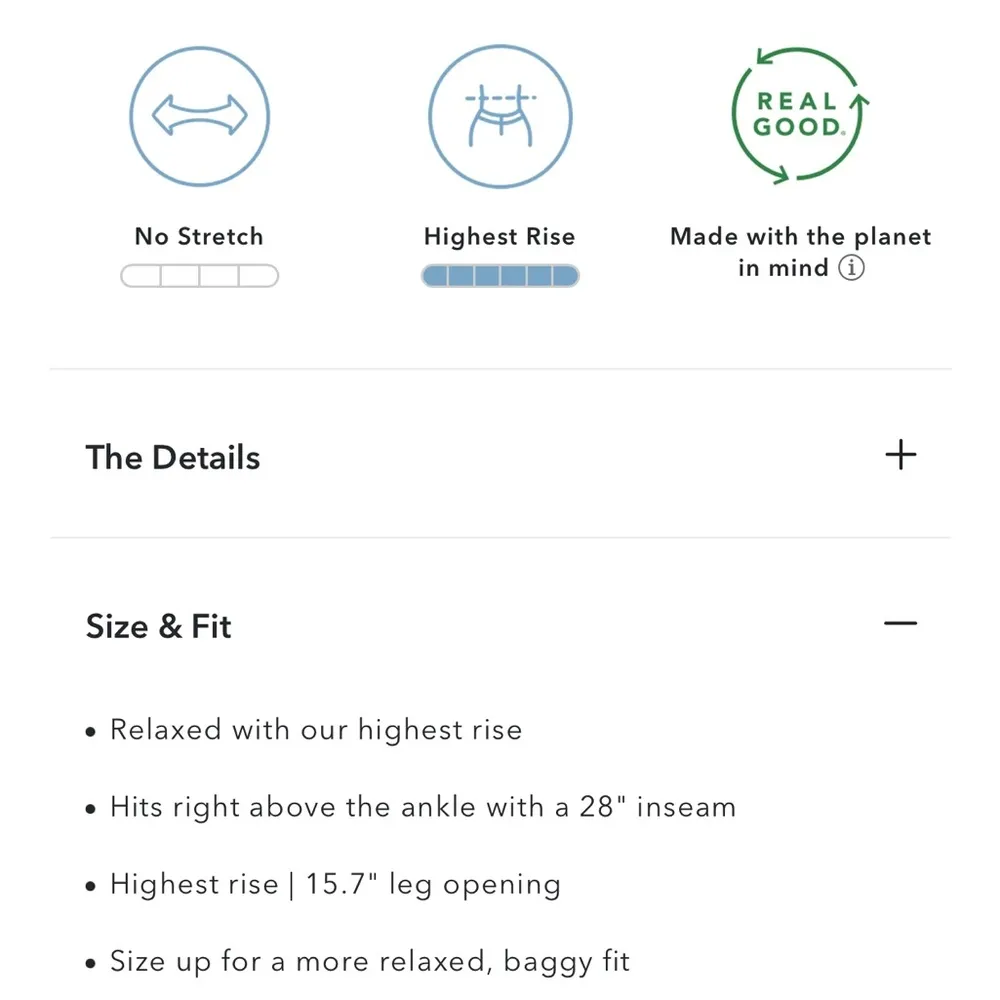Select 'Relaxed with our highest rise' line
The width and height of the screenshot is (1000, 1000).
pyautogui.click(x=315, y=730)
